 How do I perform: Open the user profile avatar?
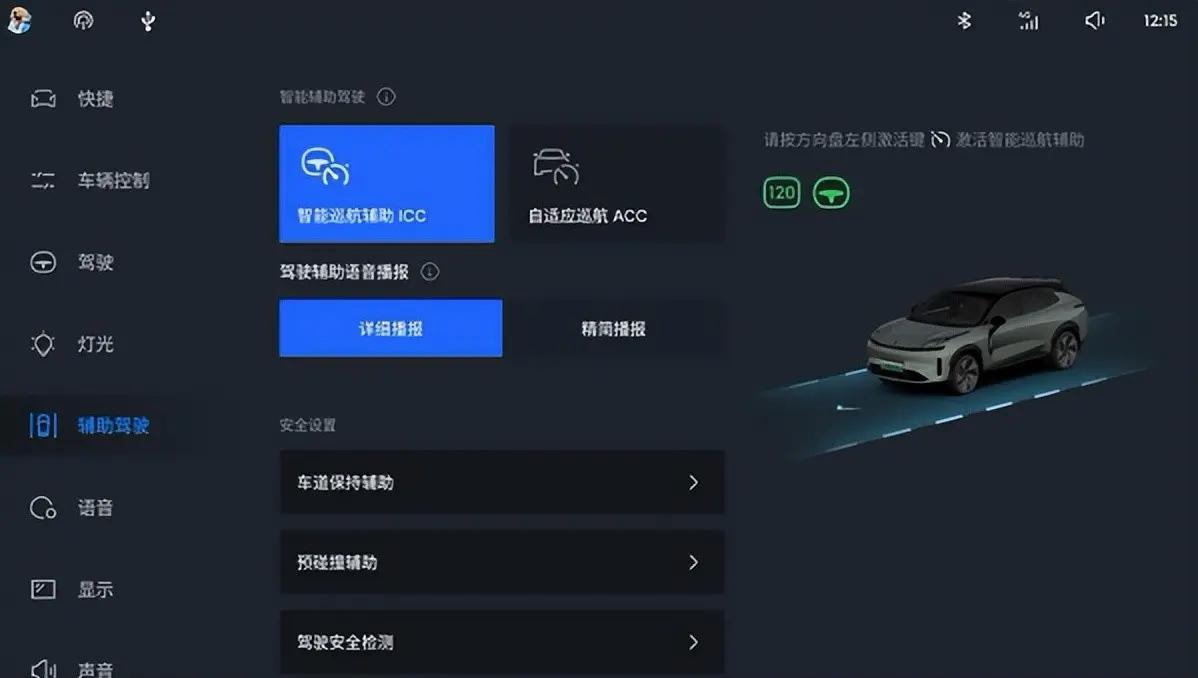tap(19, 20)
